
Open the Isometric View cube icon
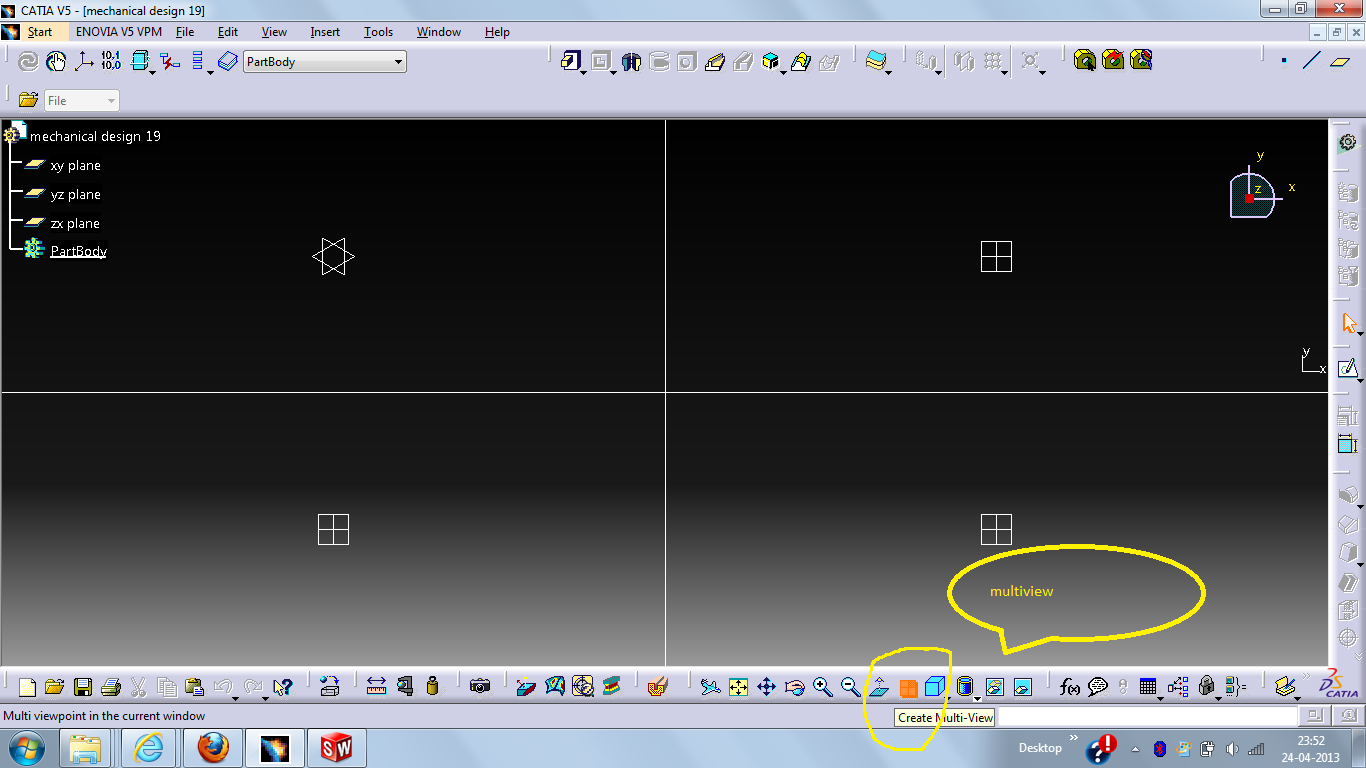pos(935,687)
